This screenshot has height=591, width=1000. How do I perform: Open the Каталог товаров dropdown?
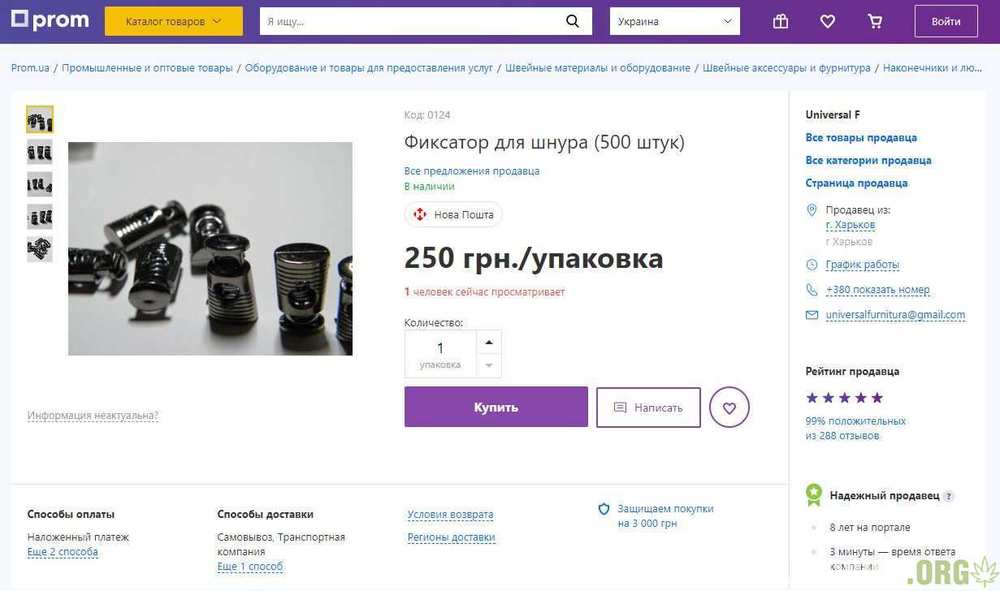click(173, 21)
